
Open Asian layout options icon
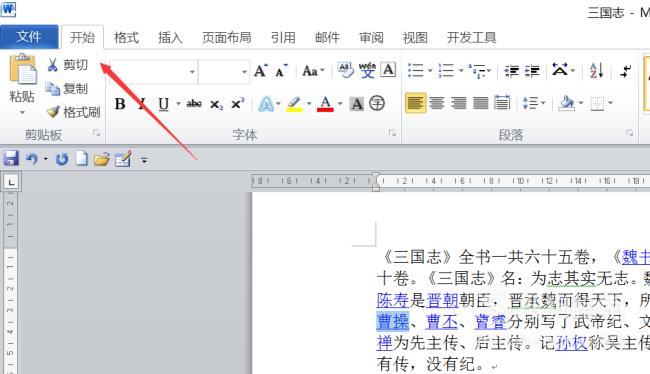[x=560, y=70]
